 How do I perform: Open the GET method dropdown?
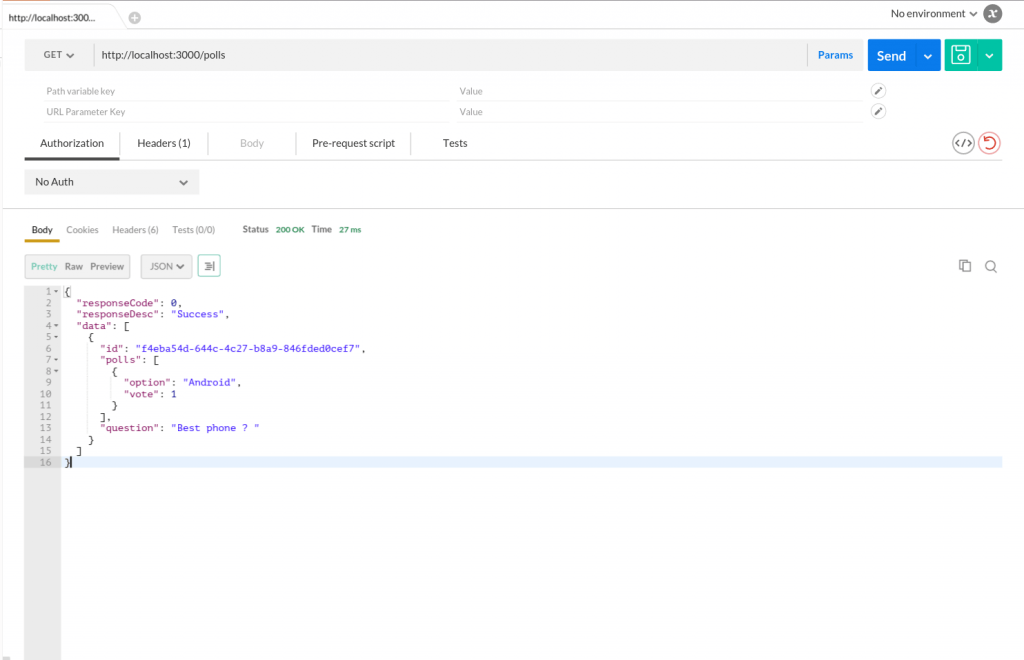(56, 55)
